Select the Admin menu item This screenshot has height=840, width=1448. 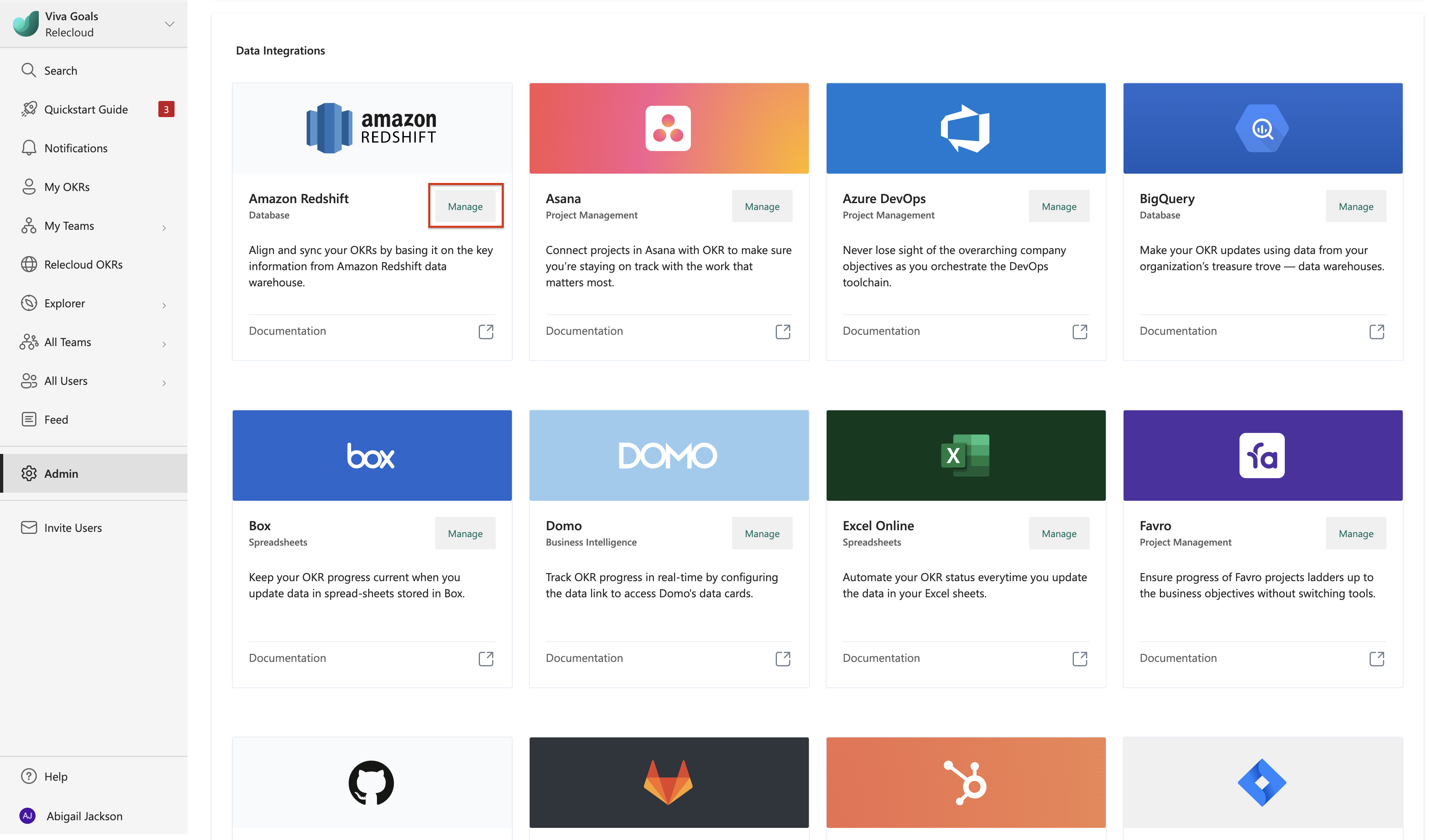click(x=61, y=473)
